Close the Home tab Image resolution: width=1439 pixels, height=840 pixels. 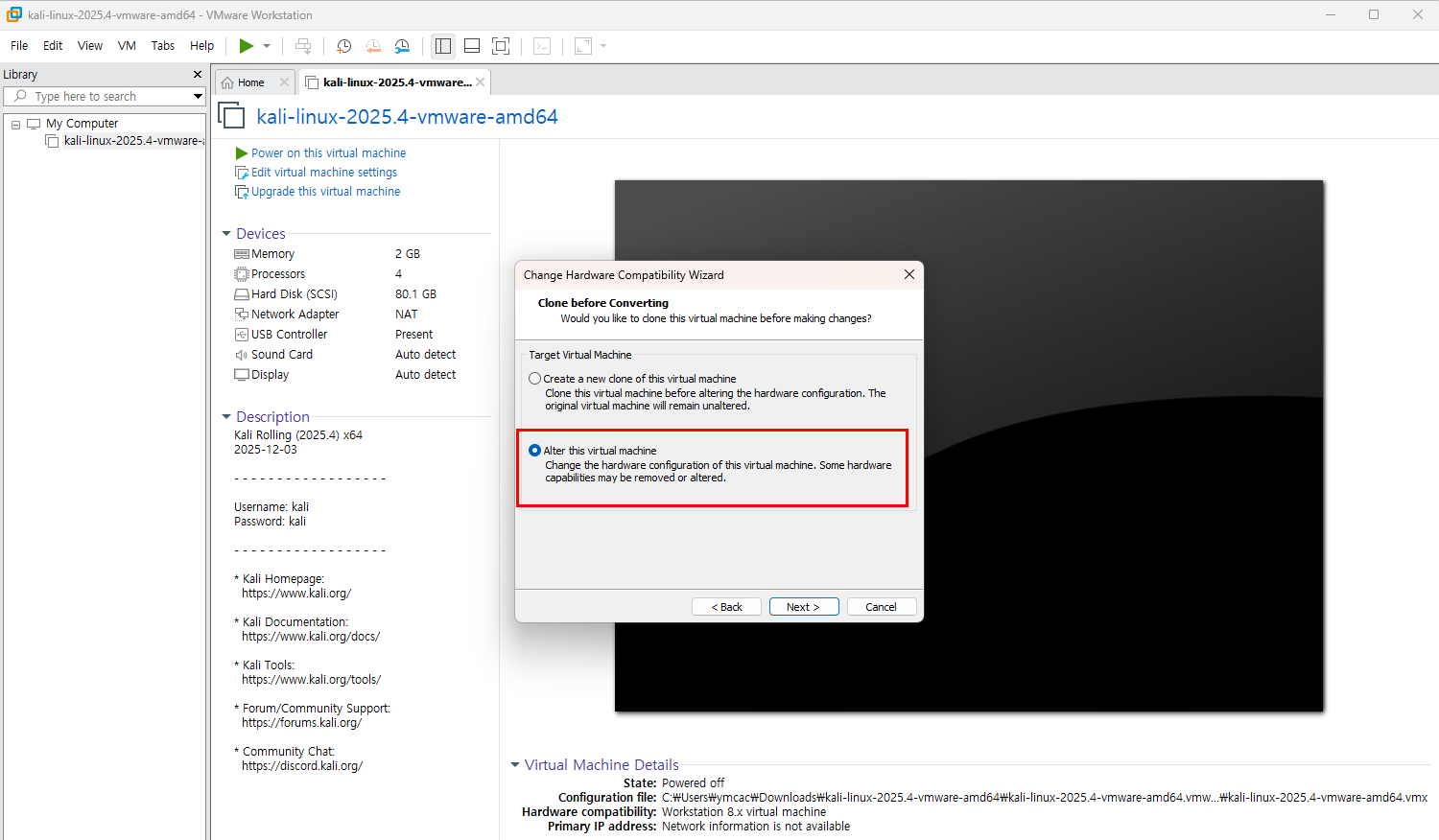tap(284, 82)
